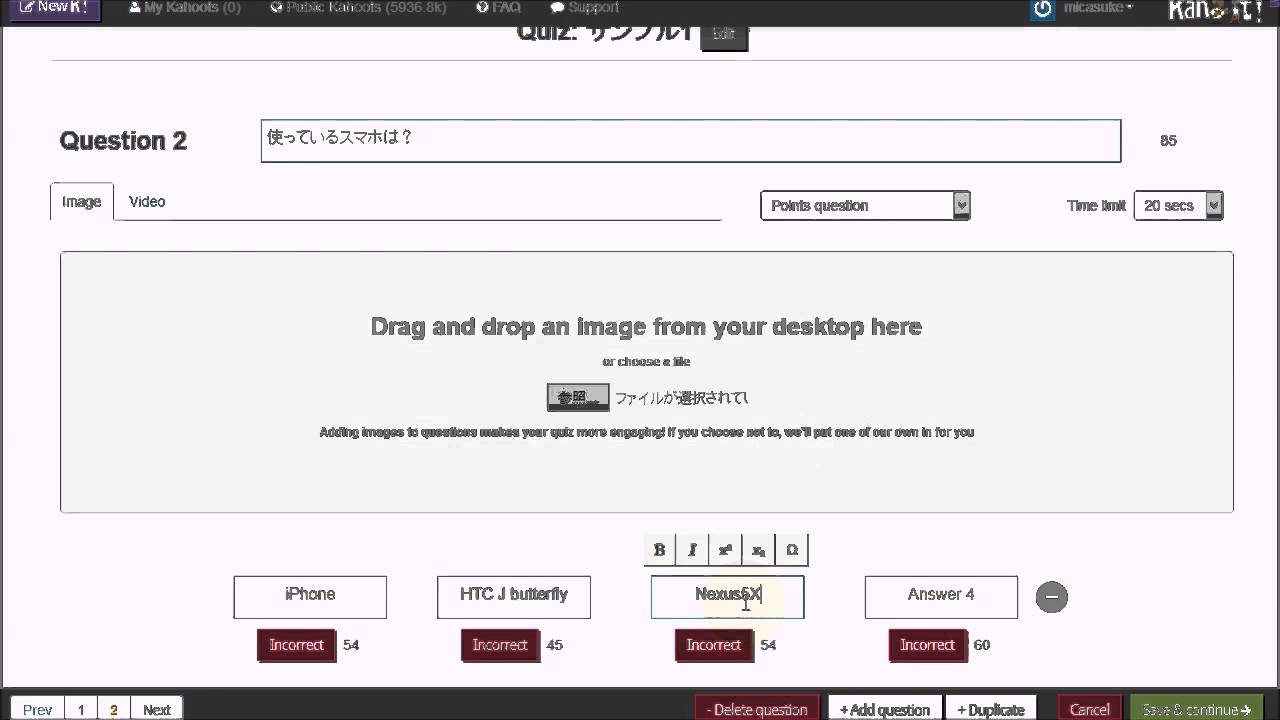Open Public Kahoots in the top bar
The image size is (1280, 720).
pyautogui.click(x=358, y=8)
